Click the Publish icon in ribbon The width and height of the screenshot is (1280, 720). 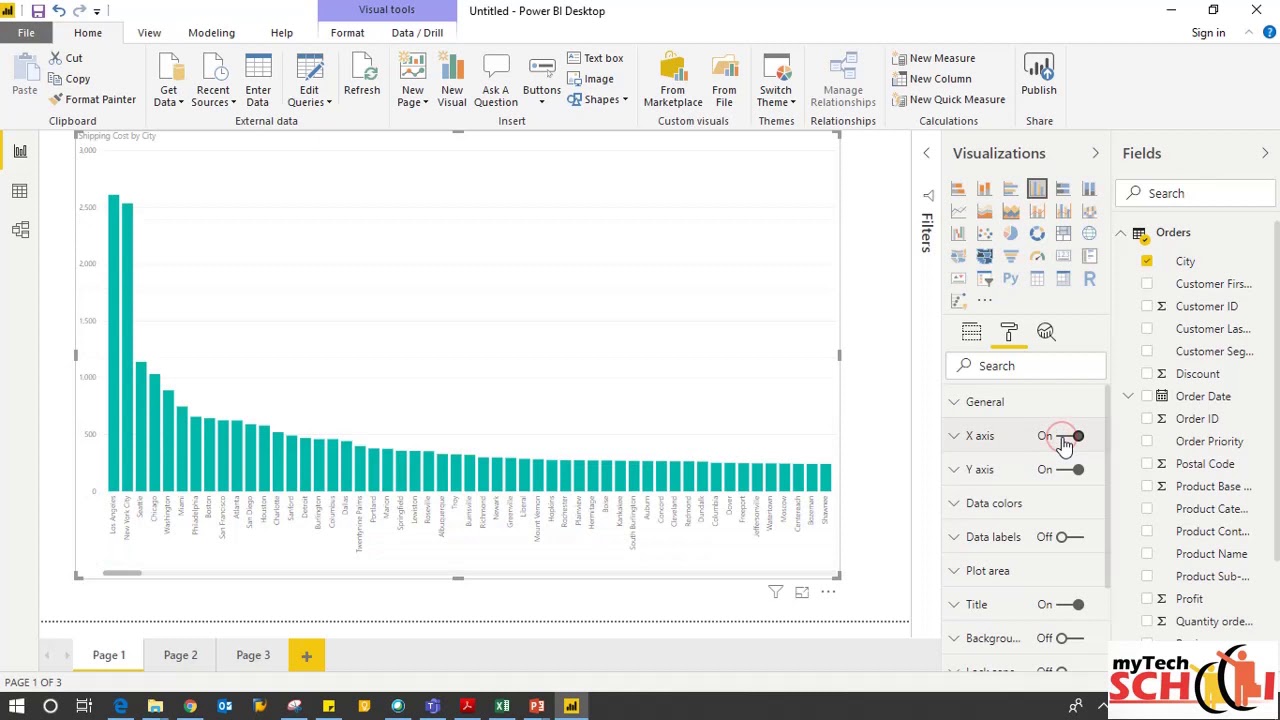(x=1038, y=70)
